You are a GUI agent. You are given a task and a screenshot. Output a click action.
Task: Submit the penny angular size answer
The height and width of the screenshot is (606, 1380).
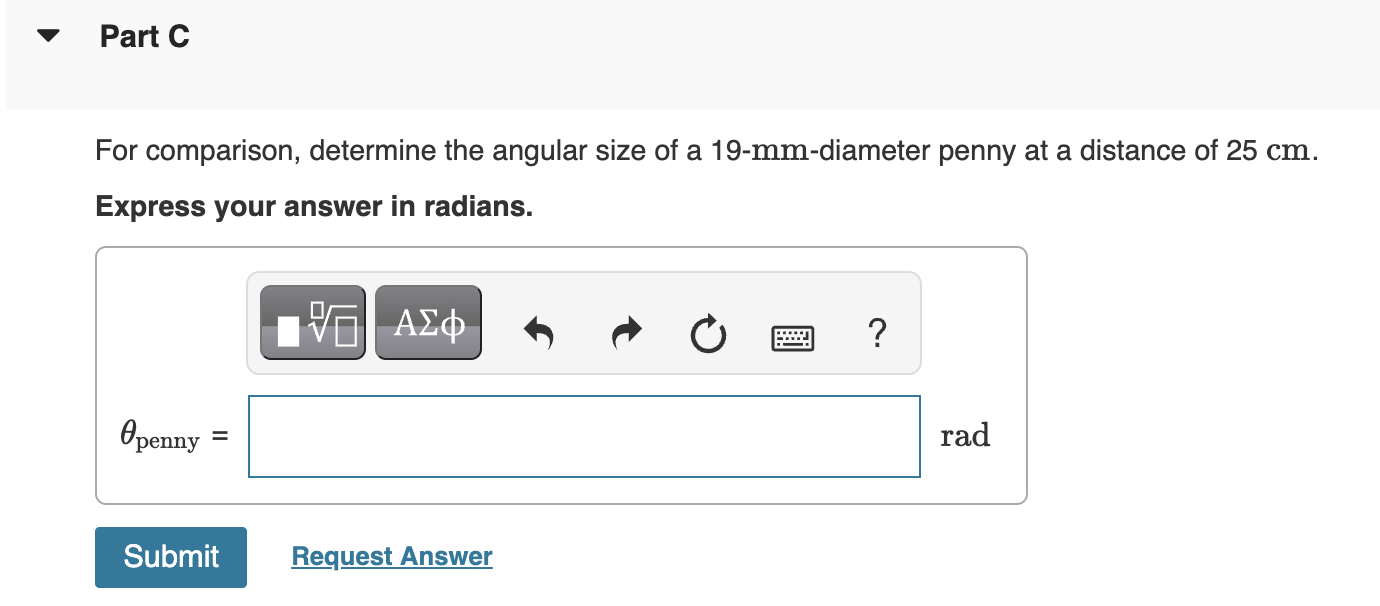170,556
